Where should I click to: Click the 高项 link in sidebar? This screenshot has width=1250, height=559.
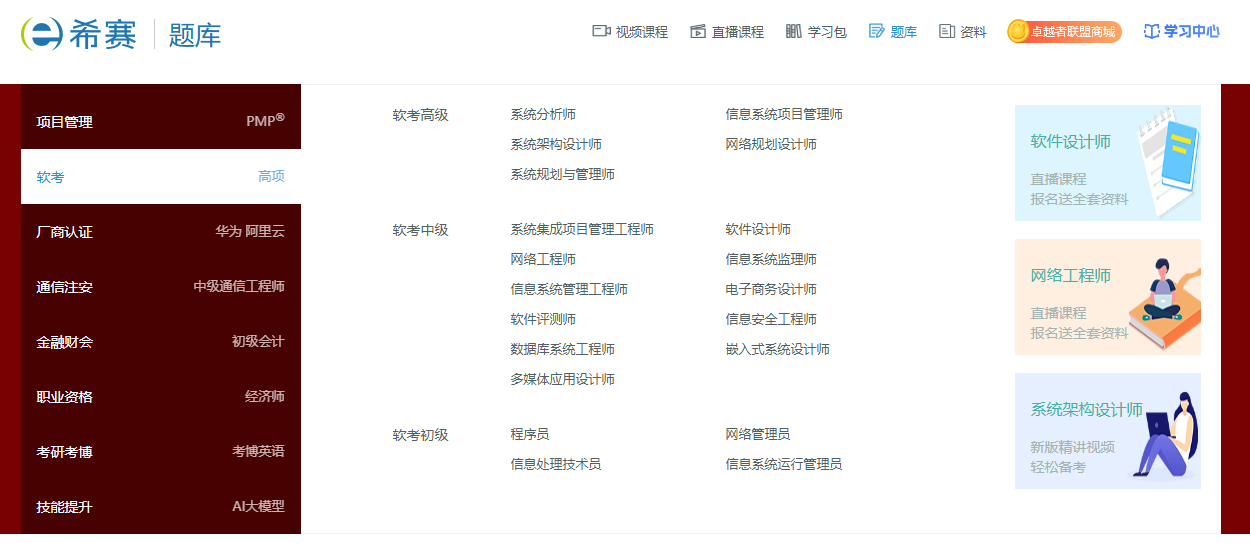[271, 177]
